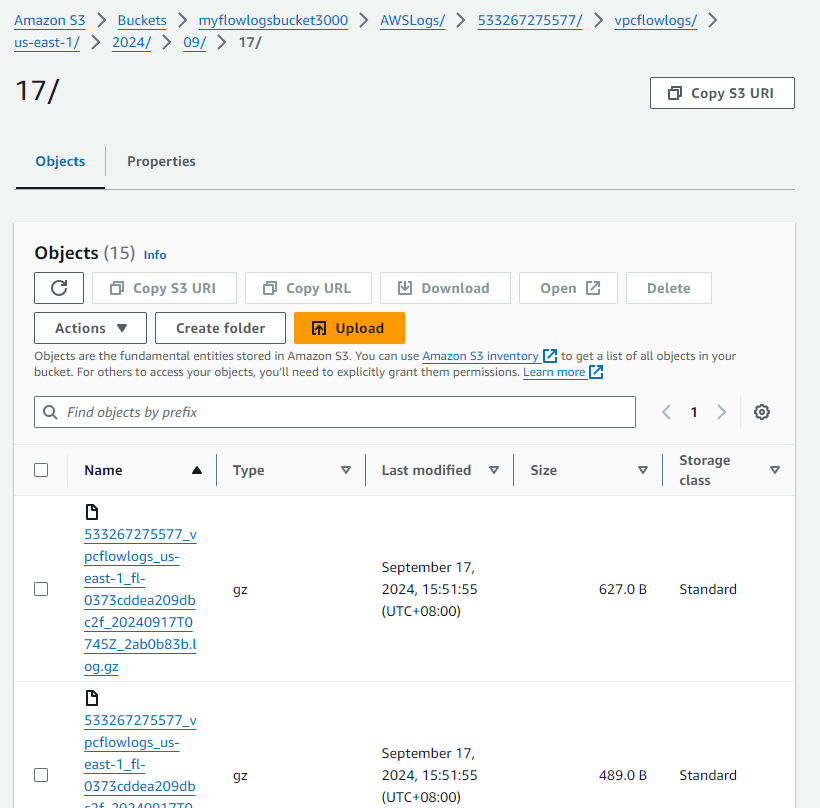Click Copy S3 URI button at top right
This screenshot has width=820, height=808.
722,93
